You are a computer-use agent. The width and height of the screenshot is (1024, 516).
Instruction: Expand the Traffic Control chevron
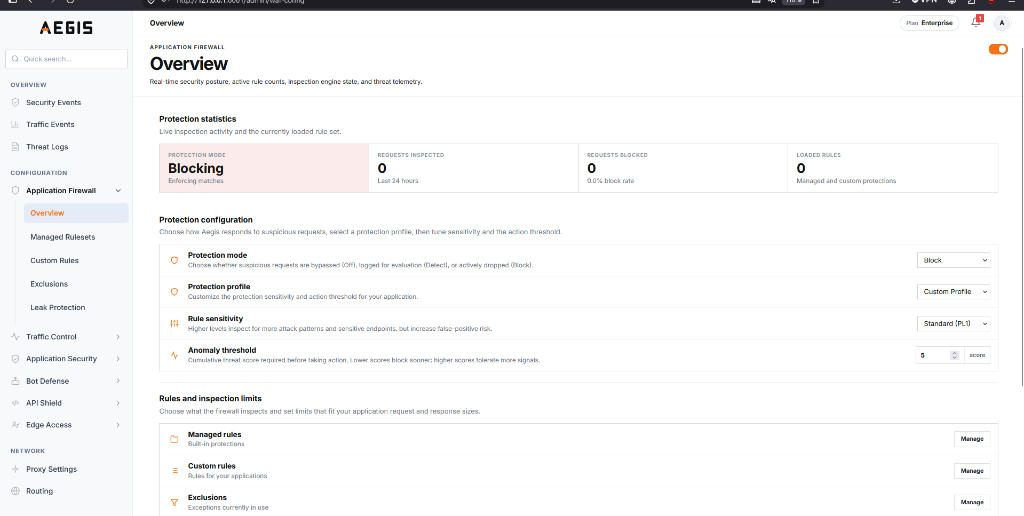tap(118, 337)
